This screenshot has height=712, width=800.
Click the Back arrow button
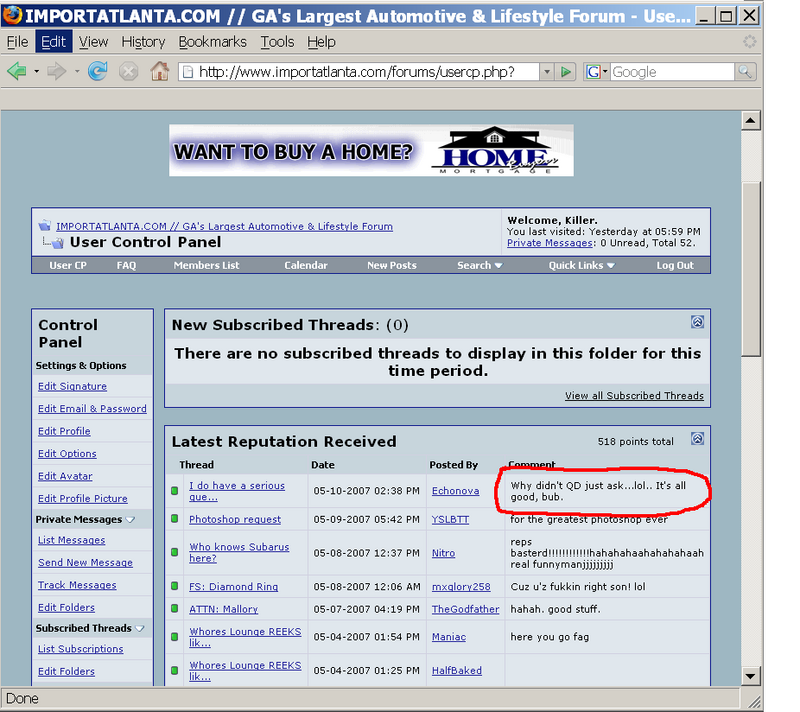click(x=16, y=72)
